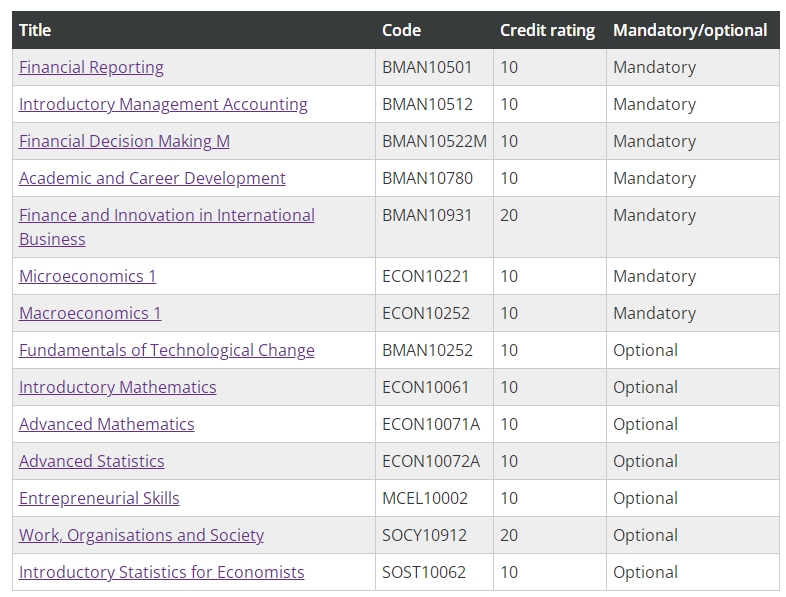786x597 pixels.
Task: Click the Financial Decision Making M link
Action: pos(124,141)
